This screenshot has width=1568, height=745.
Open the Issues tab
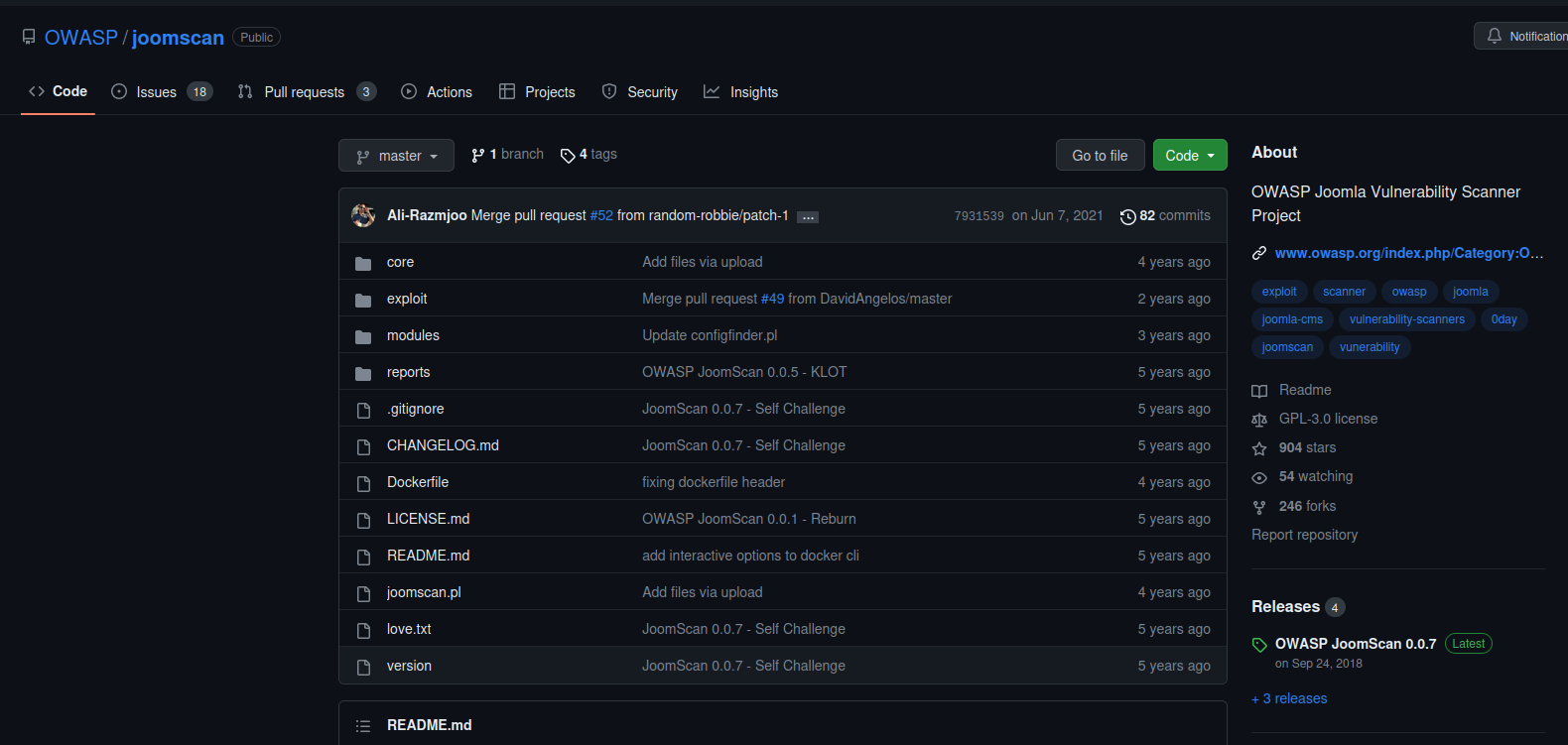click(162, 92)
